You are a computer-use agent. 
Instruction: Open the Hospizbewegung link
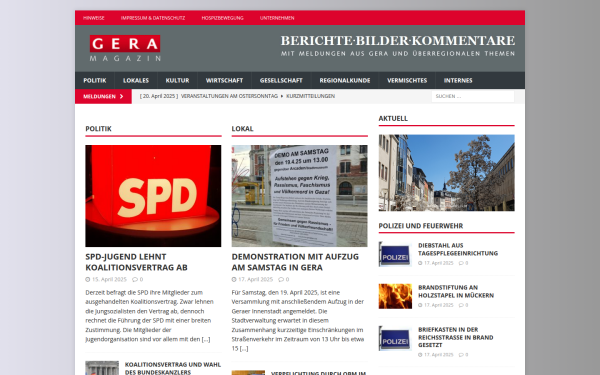tap(222, 18)
